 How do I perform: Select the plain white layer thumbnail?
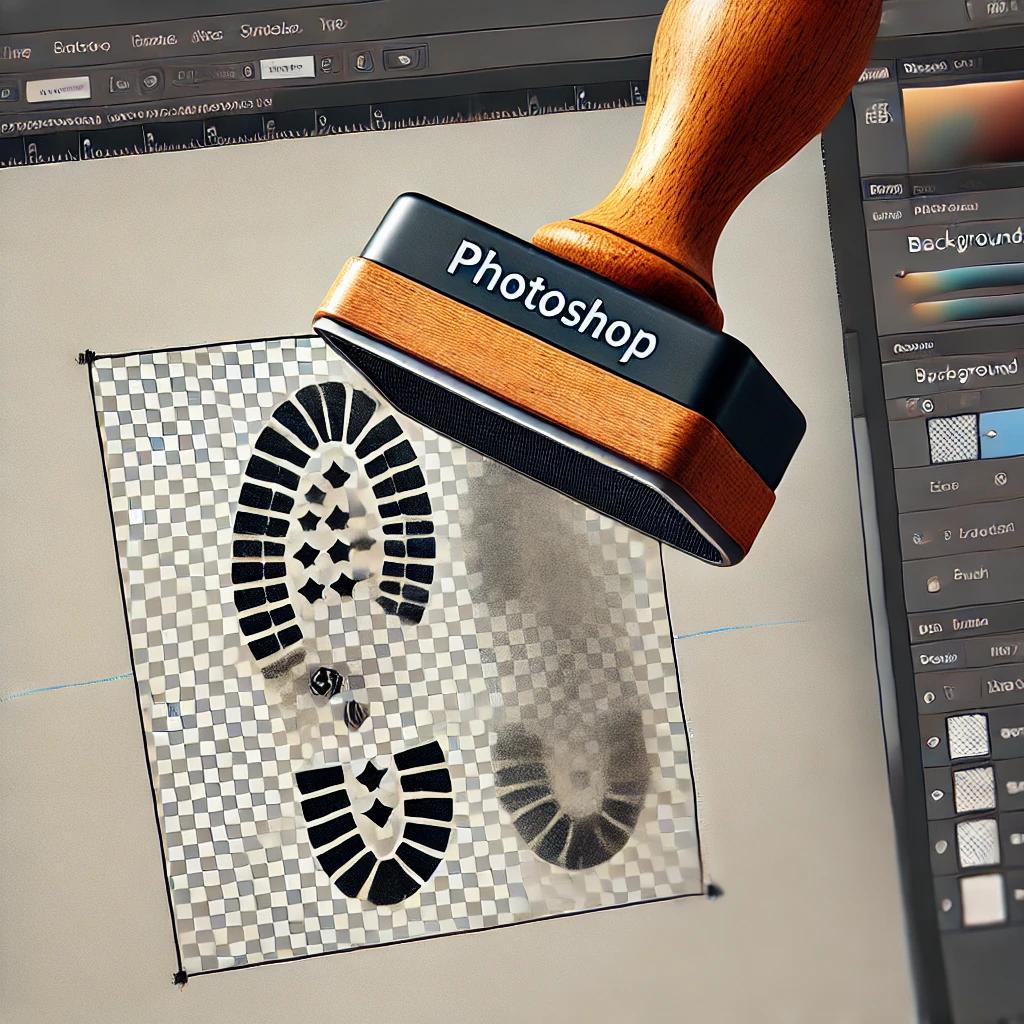tap(983, 899)
